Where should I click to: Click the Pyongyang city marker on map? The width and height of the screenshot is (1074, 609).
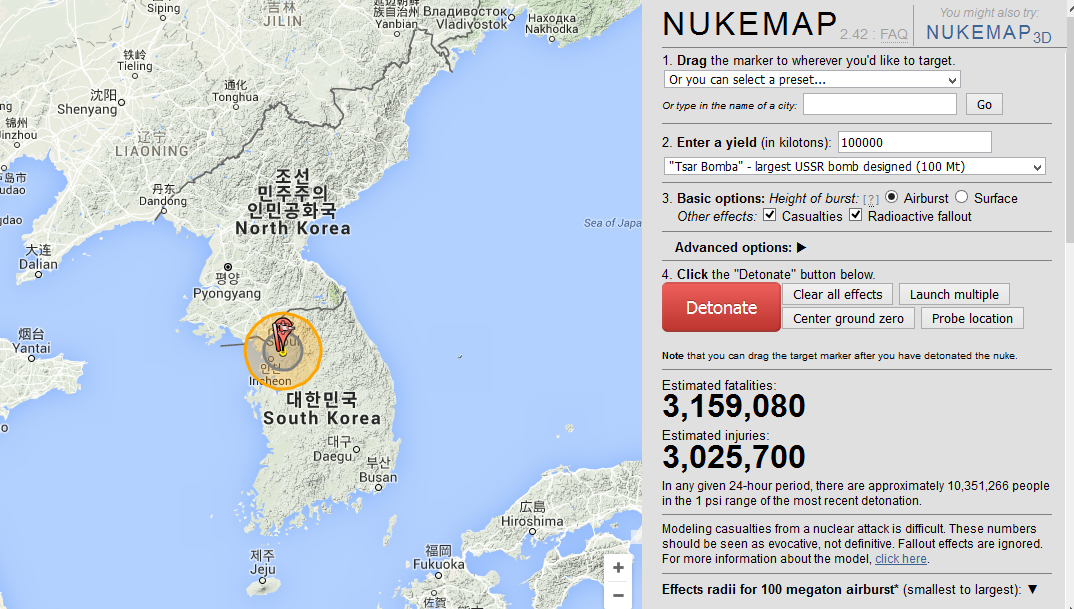click(228, 267)
